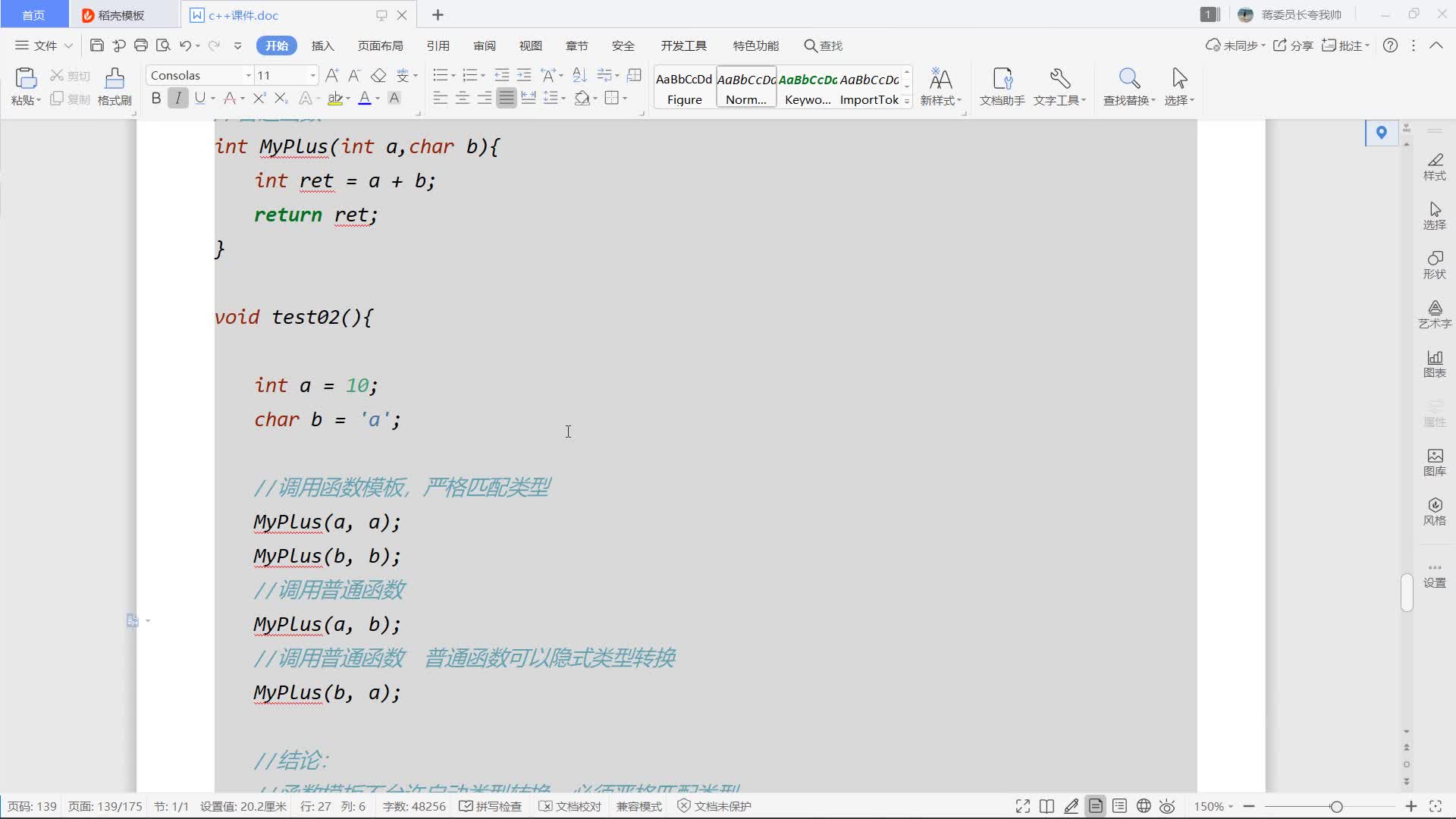Switch to full screen view icon
The height and width of the screenshot is (819, 1456).
(x=1023, y=806)
